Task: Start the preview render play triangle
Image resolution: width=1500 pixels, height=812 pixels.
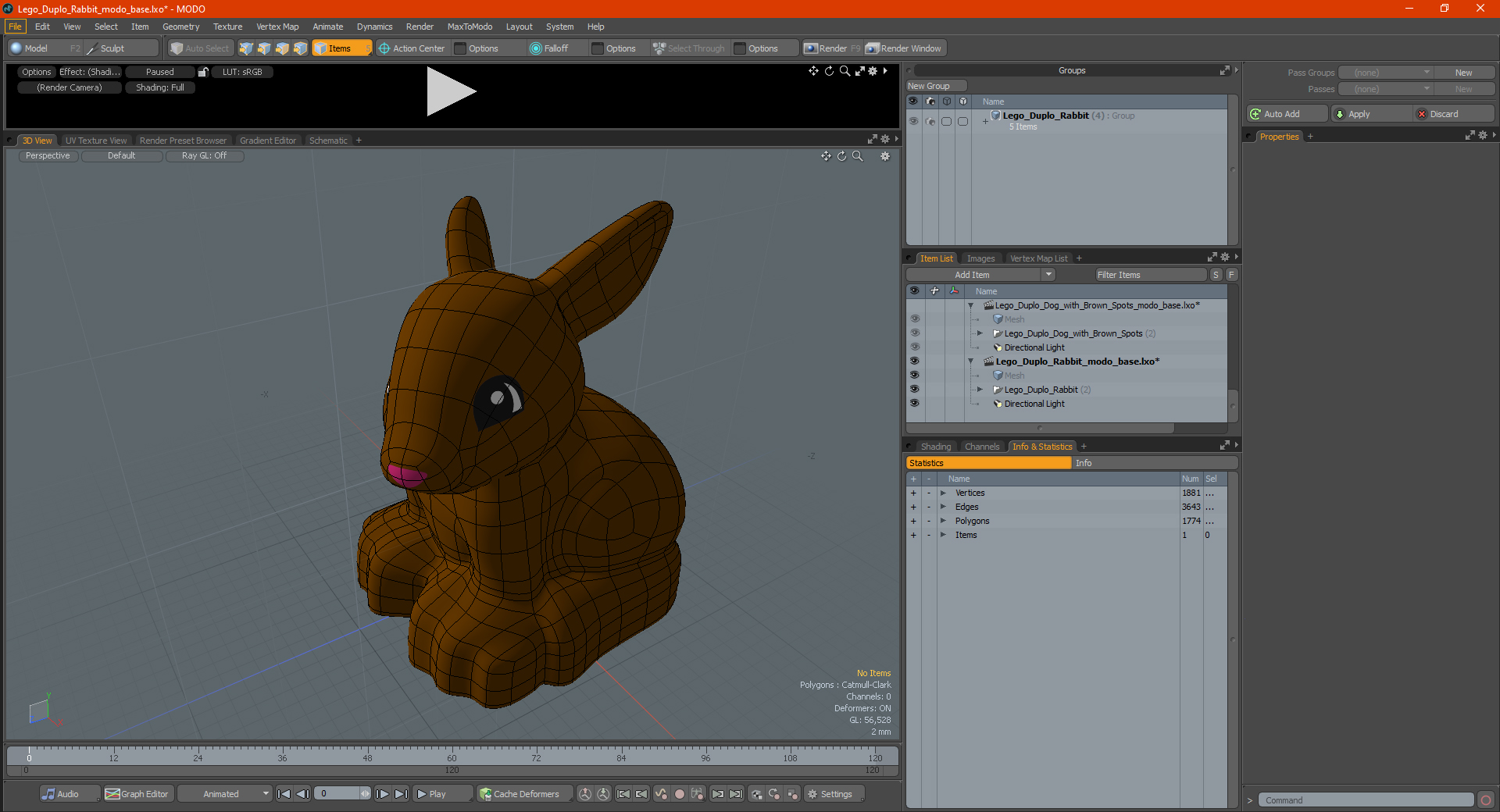Action: (x=450, y=92)
